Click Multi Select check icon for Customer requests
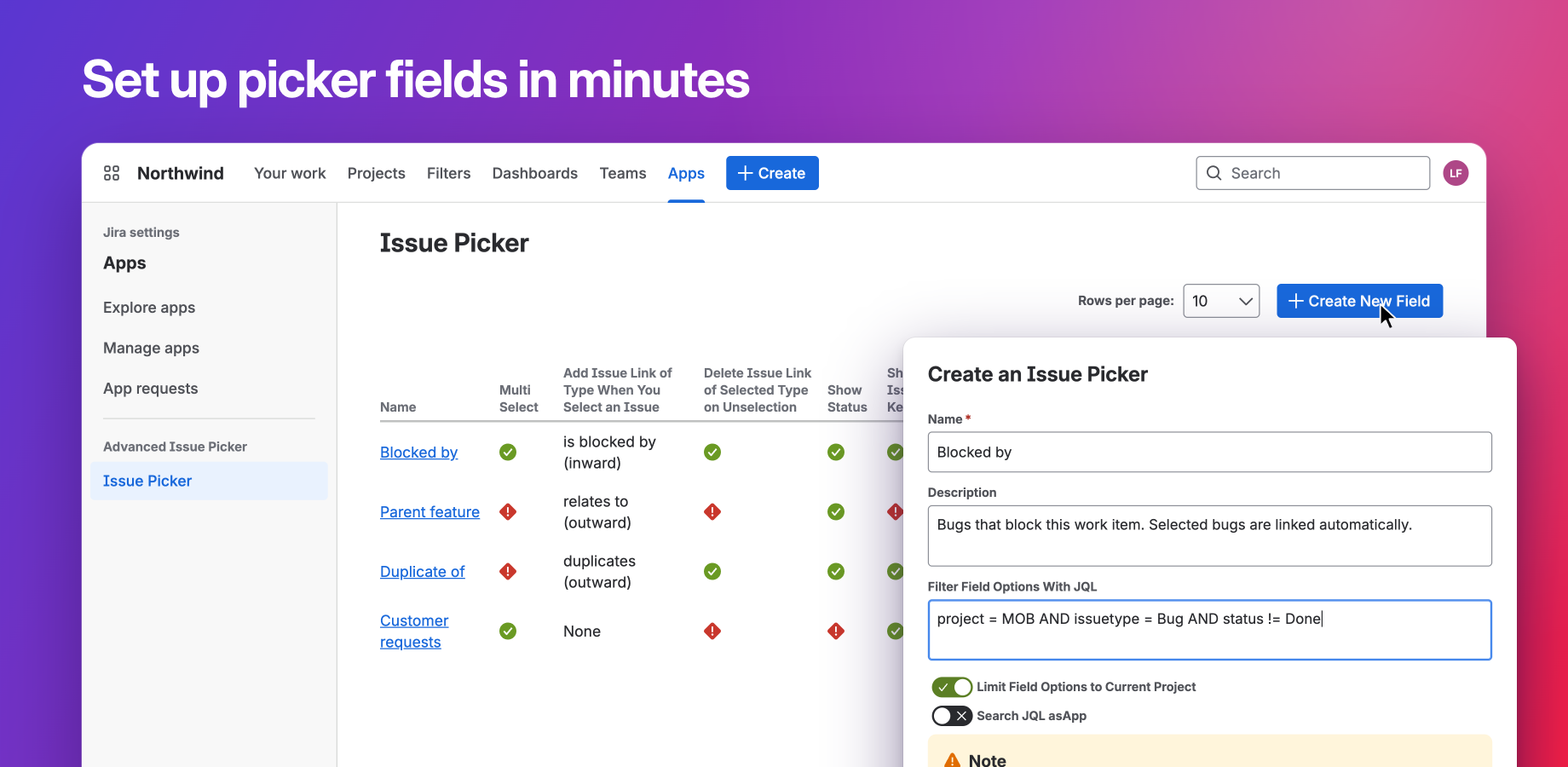The width and height of the screenshot is (1568, 767). [x=508, y=631]
